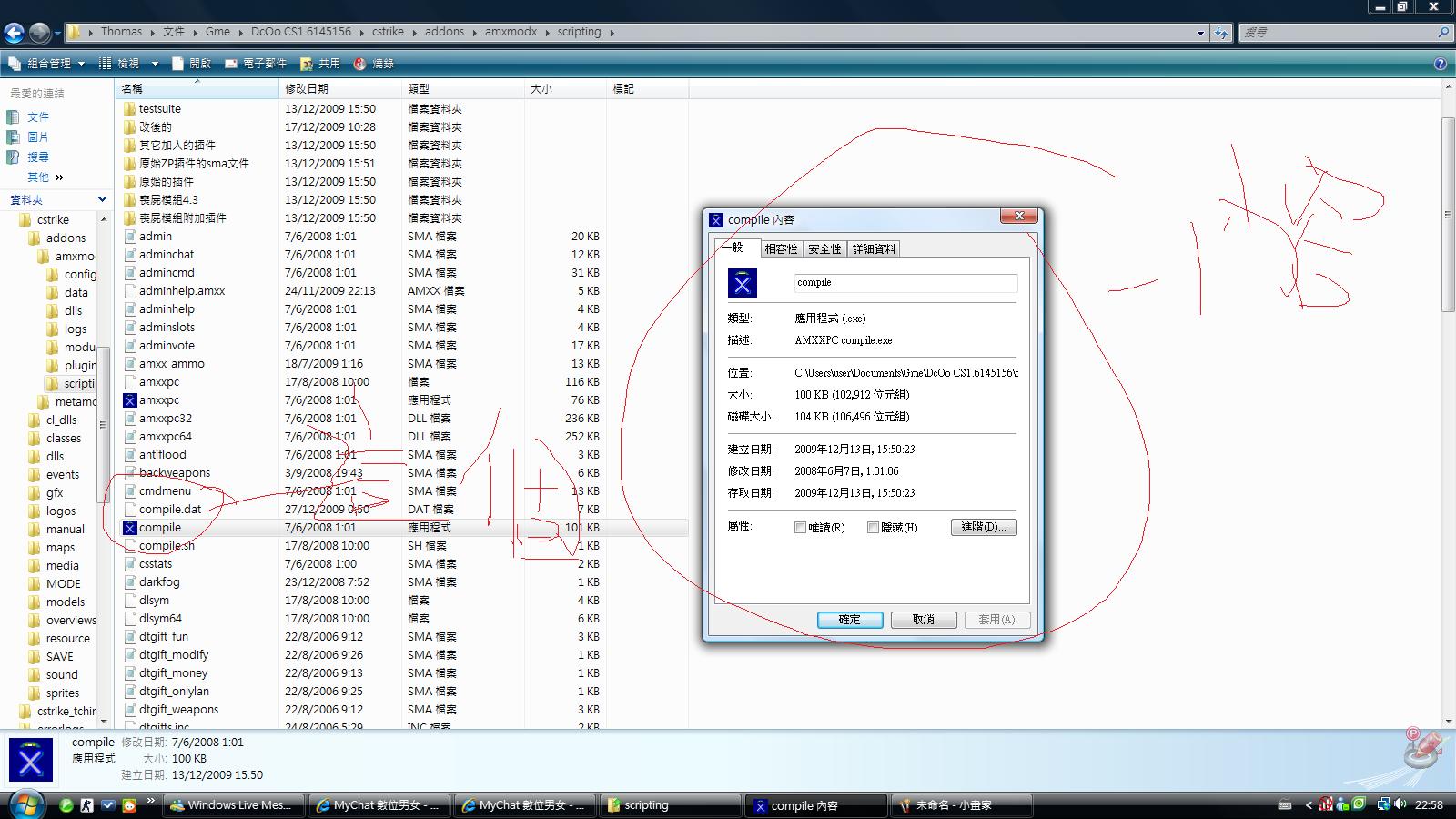This screenshot has width=1456, height=819.
Task: Click the DcOo CS1.6145156 breadcrumb segment
Action: 301,32
